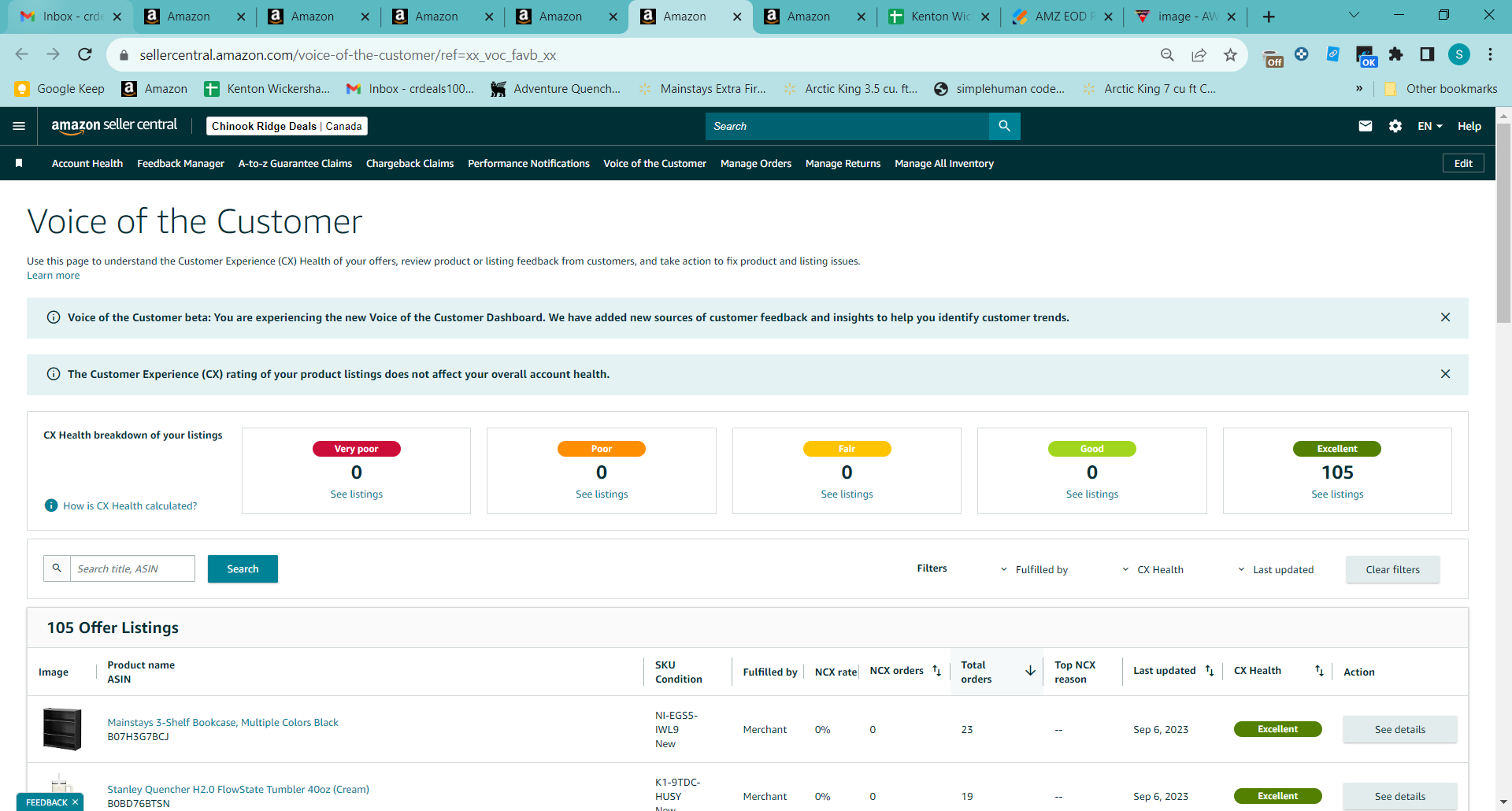1512x811 pixels.
Task: Click the browser share page icon
Action: click(x=1199, y=54)
